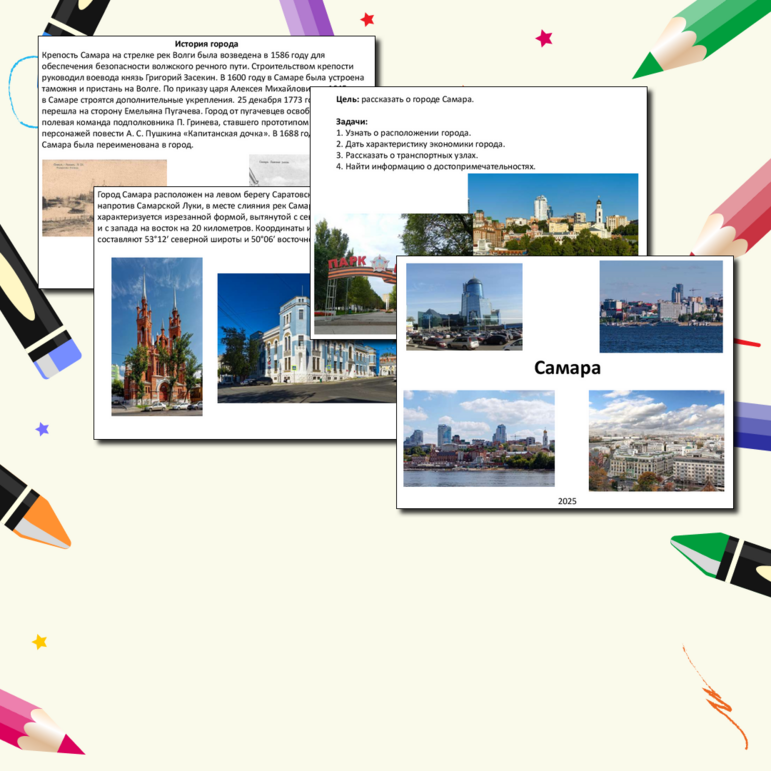Select the "Самара" title on the front slide

567,368
